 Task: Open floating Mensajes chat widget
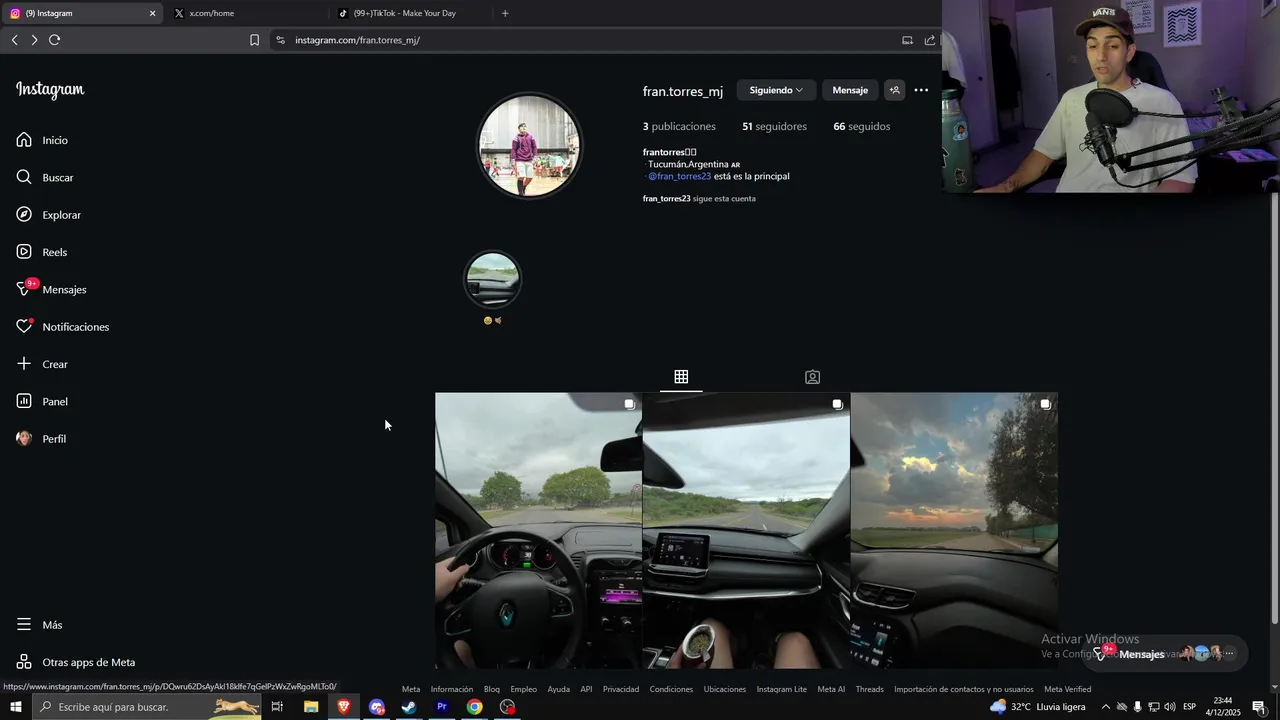coord(1165,654)
